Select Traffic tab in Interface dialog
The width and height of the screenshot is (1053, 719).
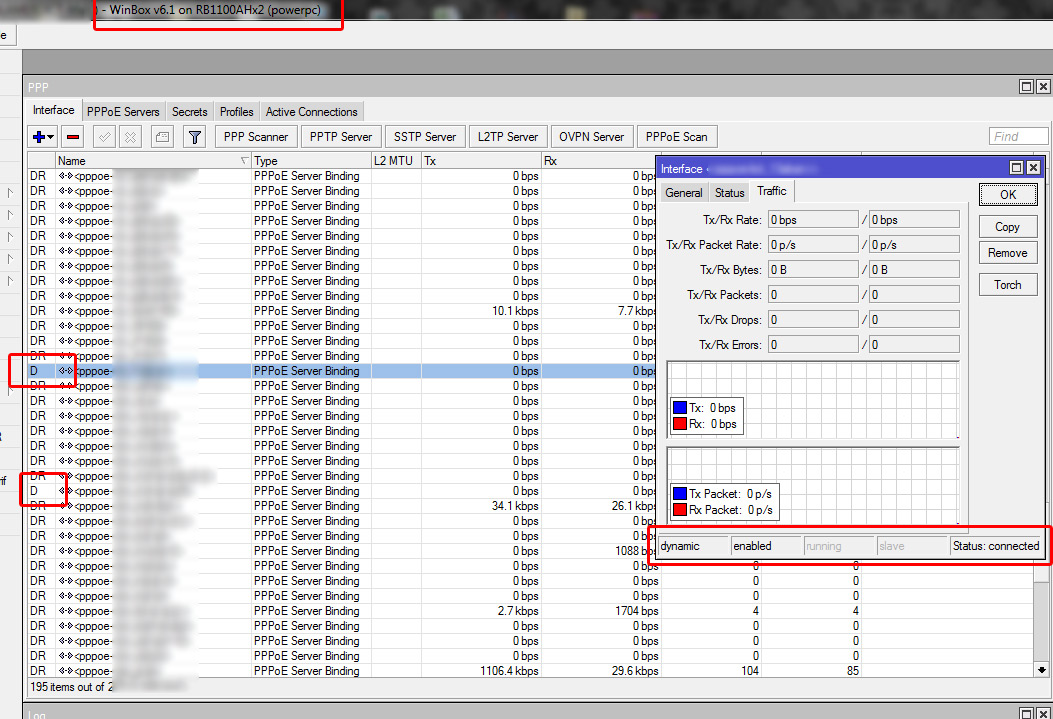tap(772, 191)
